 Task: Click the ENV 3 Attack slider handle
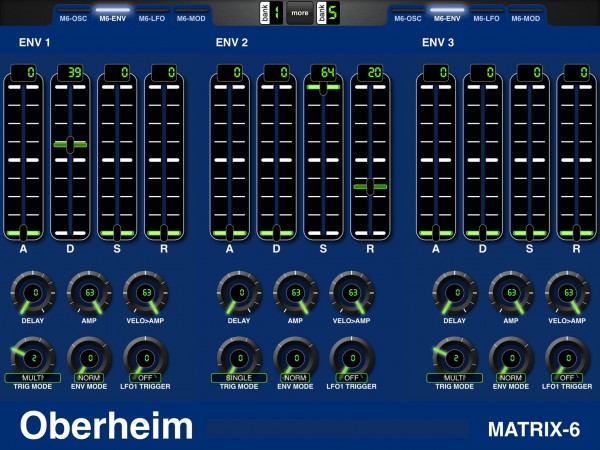(436, 233)
